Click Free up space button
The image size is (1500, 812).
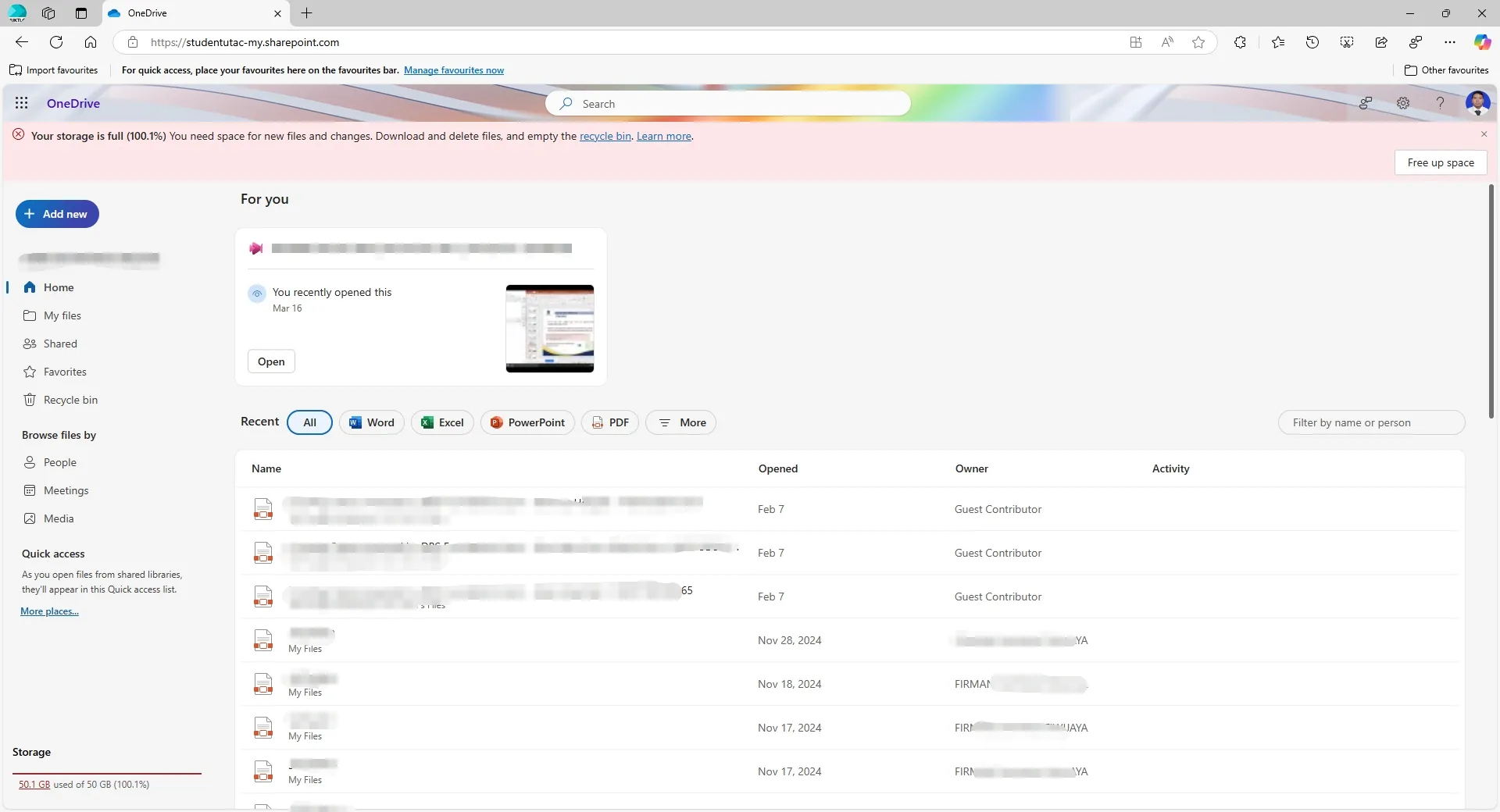pyautogui.click(x=1441, y=162)
